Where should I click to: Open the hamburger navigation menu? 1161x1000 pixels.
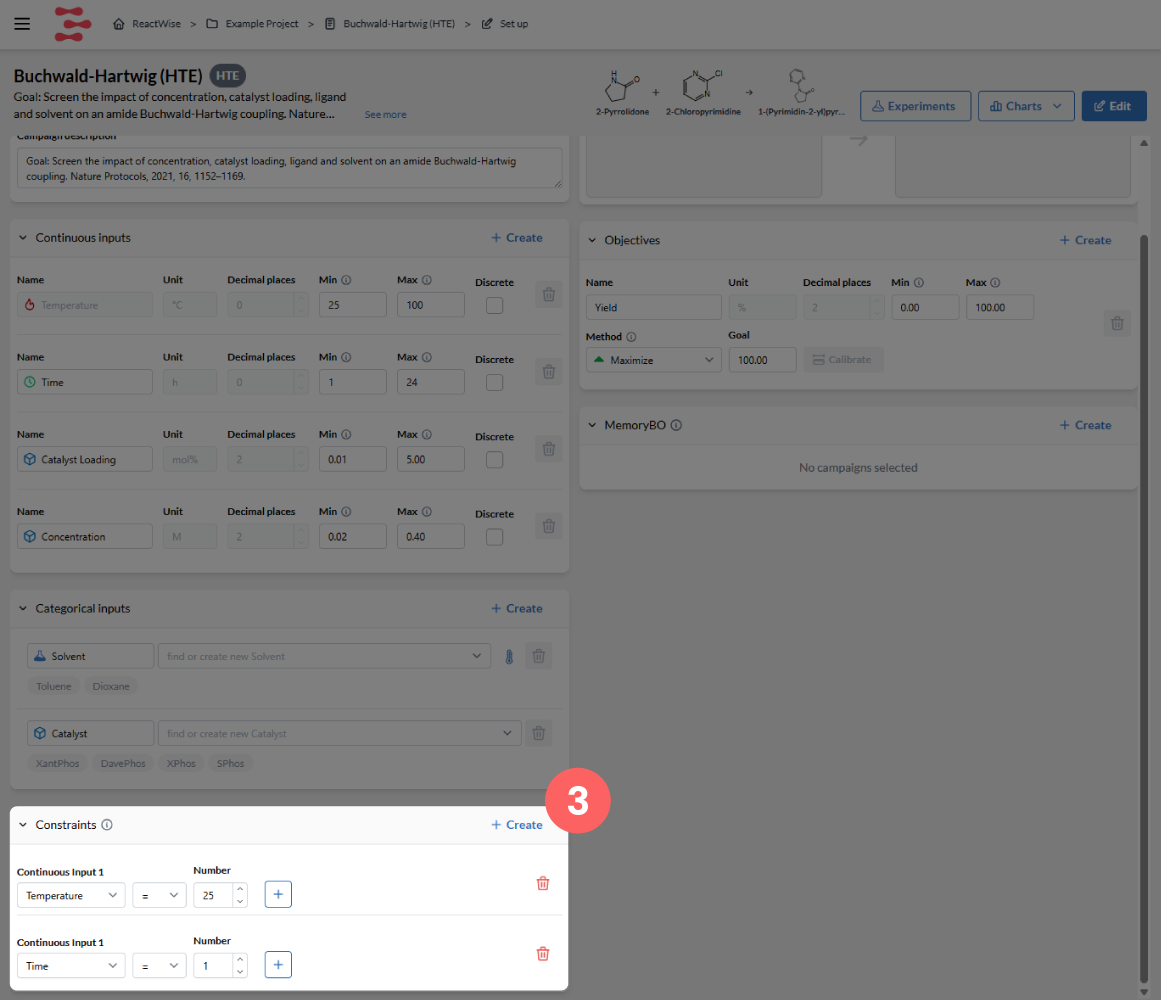22,24
